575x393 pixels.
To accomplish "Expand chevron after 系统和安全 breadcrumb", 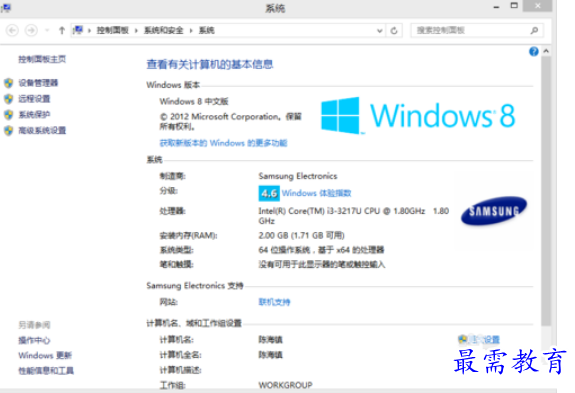I will tap(191, 31).
